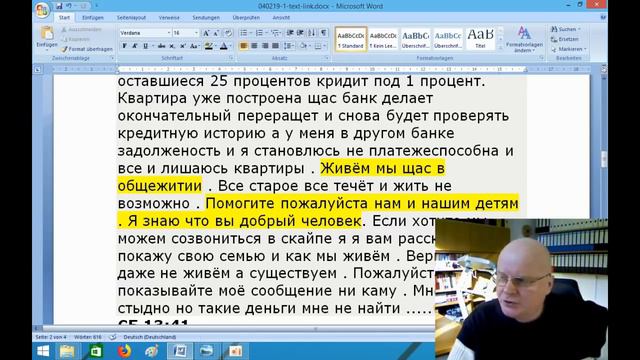
Task: Click the Wörter 616 word count
Action: pos(88,337)
